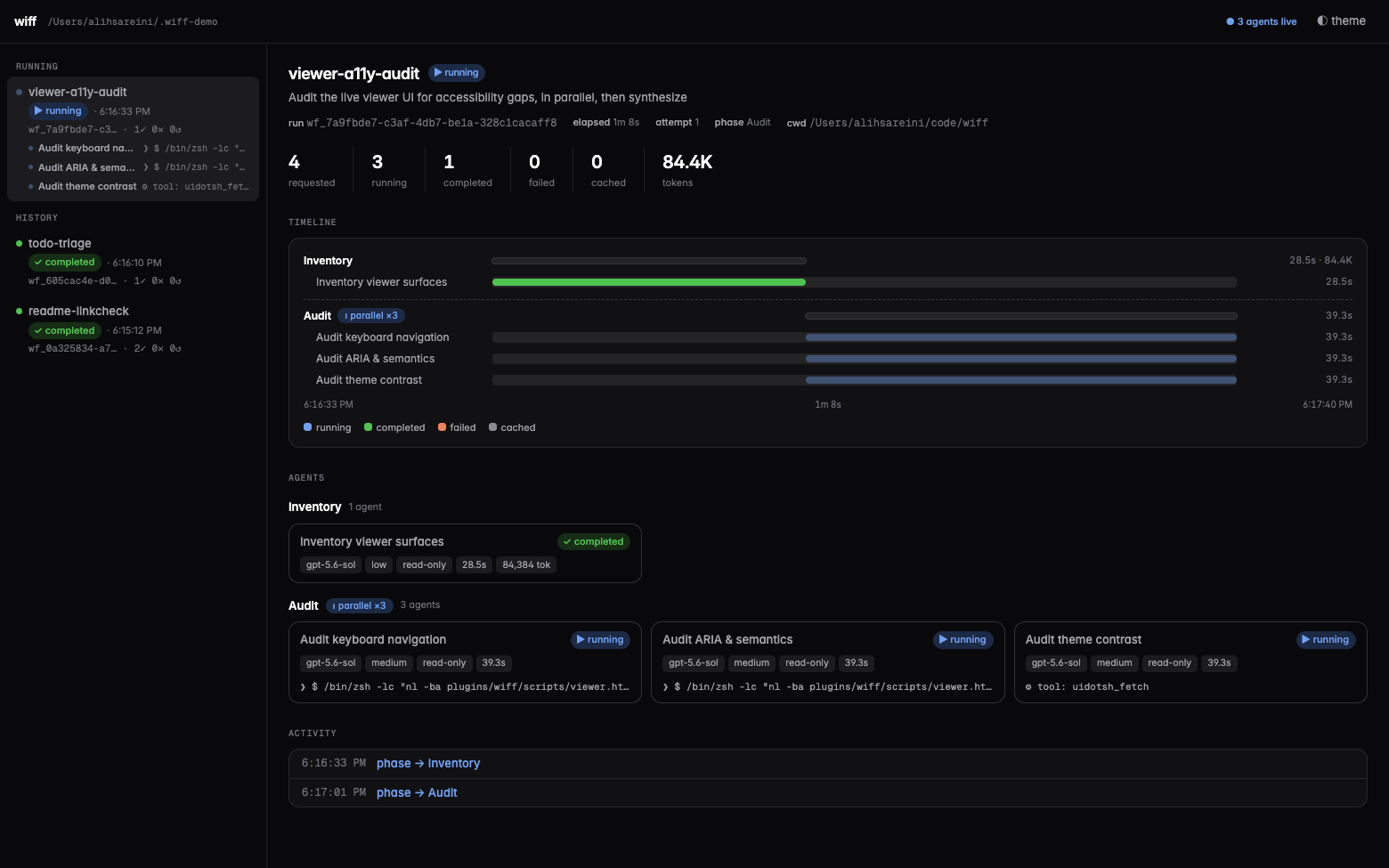Click the Inventory phase timeline bar
This screenshot has height=868, width=1389.
pos(649,261)
